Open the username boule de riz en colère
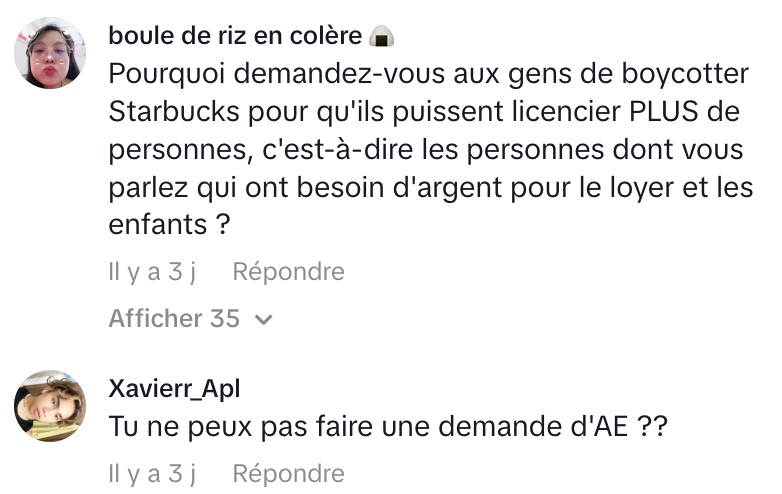The height and width of the screenshot is (494, 782). click(x=235, y=36)
